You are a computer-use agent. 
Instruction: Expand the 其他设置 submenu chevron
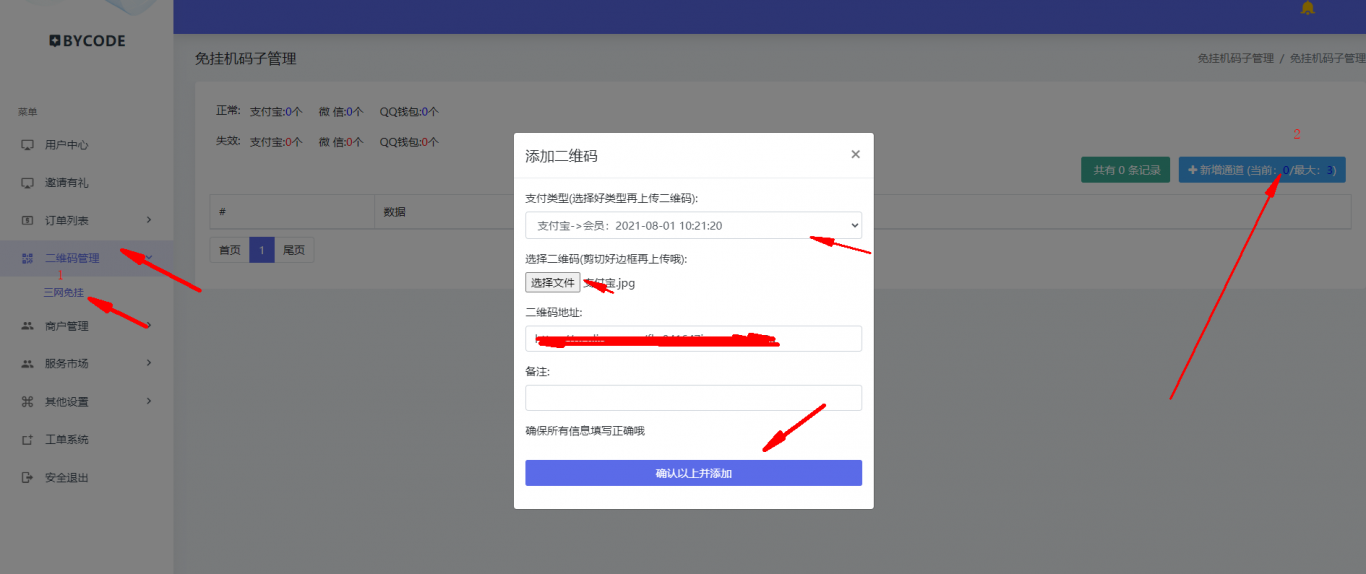pyautogui.click(x=149, y=402)
